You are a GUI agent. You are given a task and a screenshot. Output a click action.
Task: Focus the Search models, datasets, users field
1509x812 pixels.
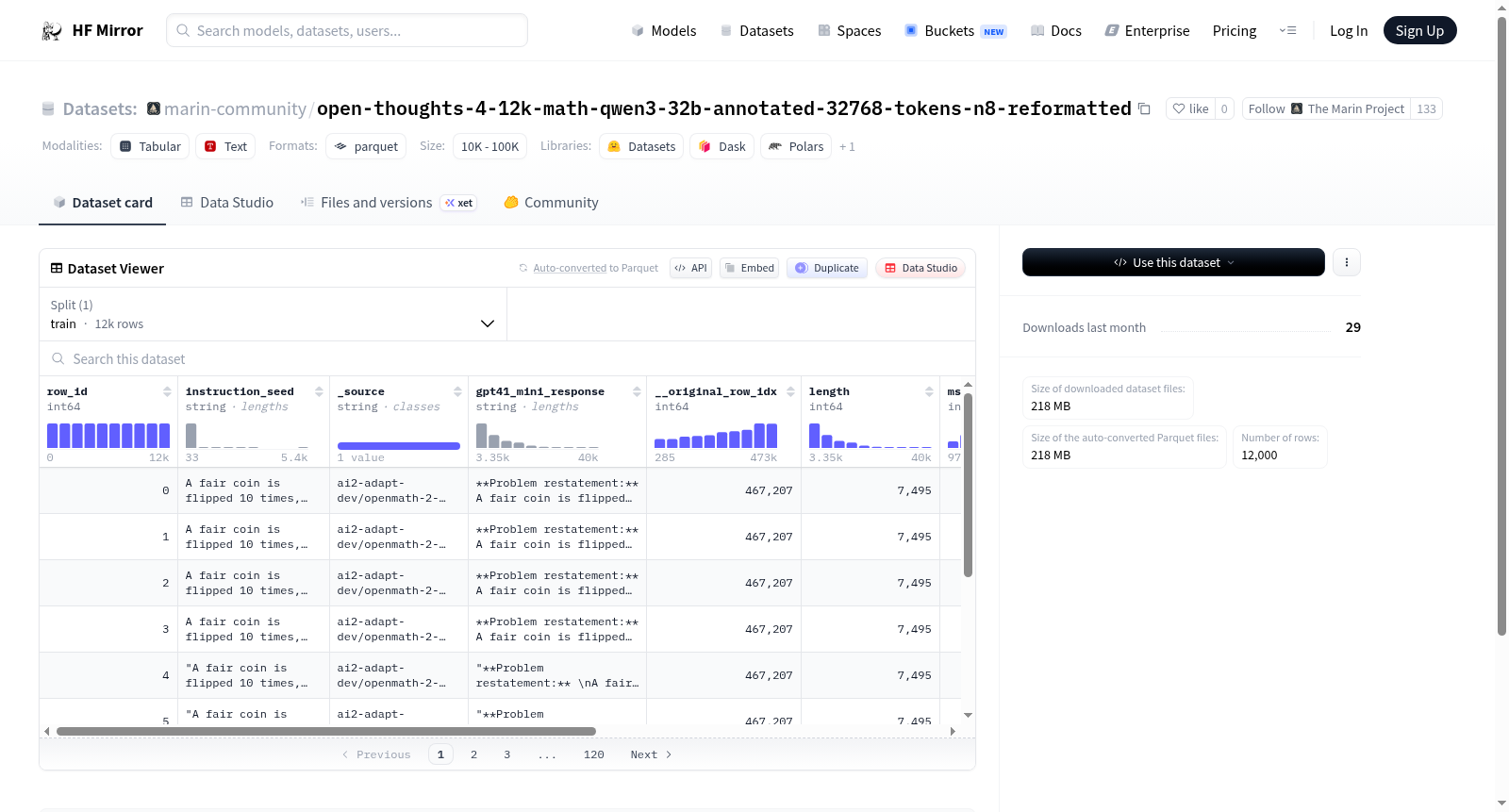pos(347,30)
